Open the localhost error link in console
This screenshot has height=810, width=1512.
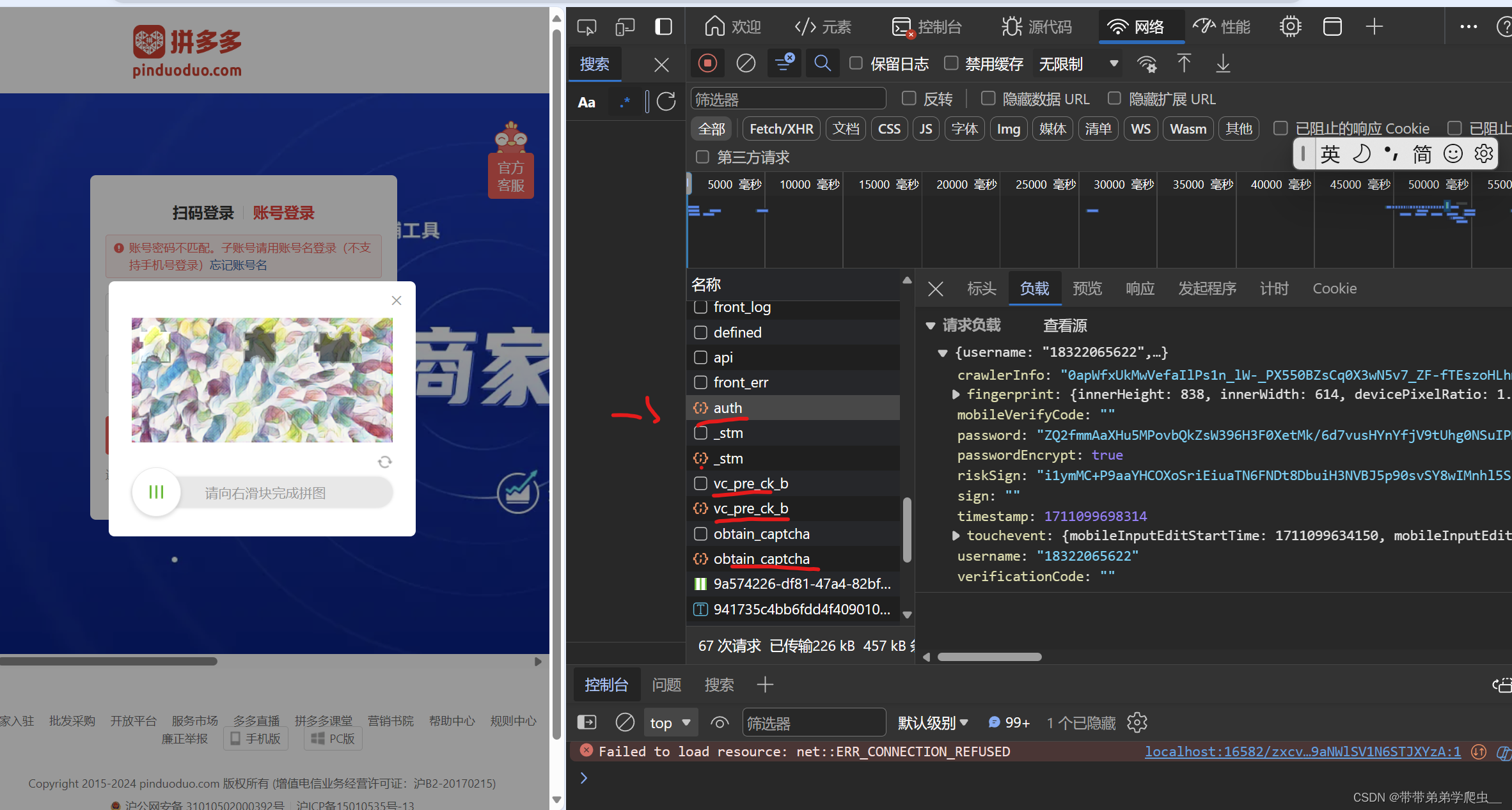[x=1303, y=752]
